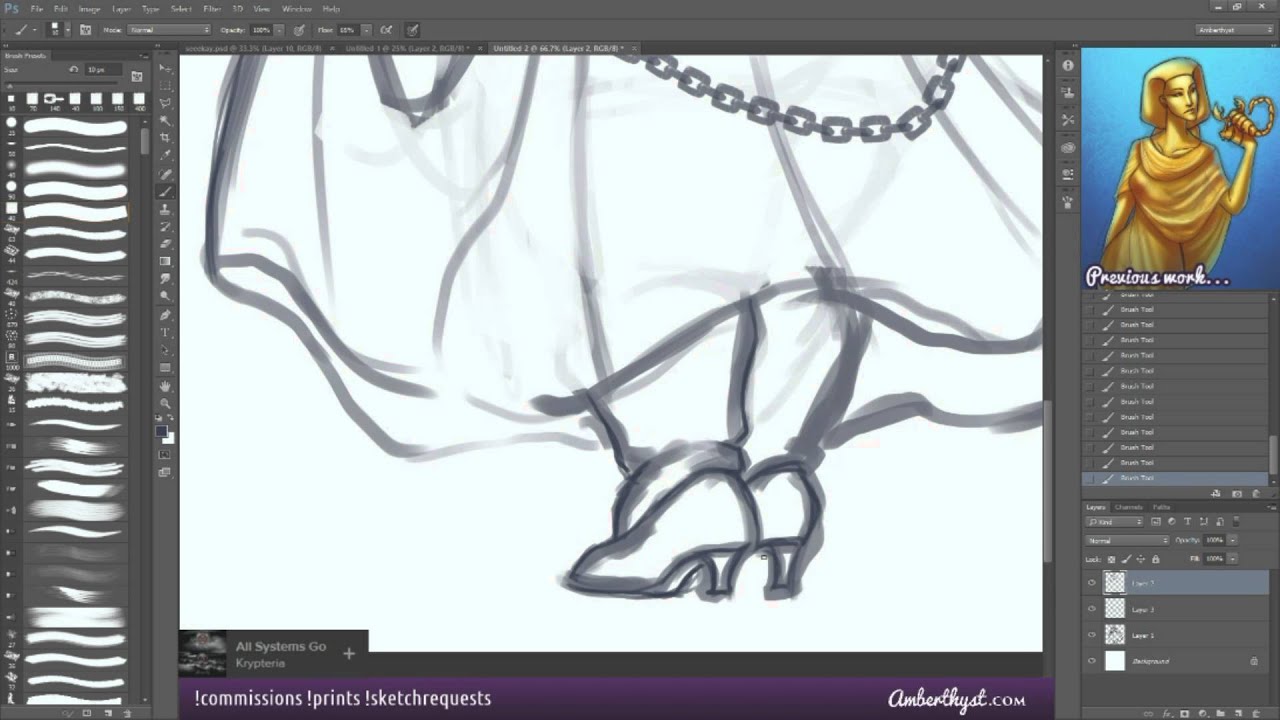The width and height of the screenshot is (1280, 720).
Task: Create a new layer icon in Layers panel
Action: pos(1238,713)
